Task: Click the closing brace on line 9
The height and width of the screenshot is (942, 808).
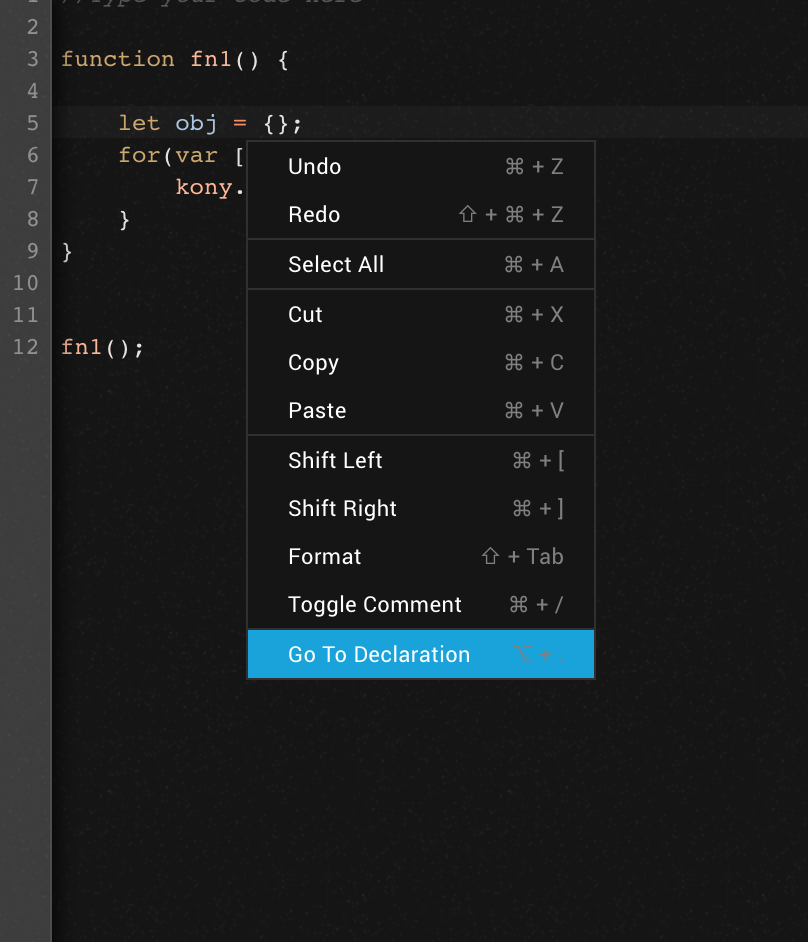Action: pos(65,251)
